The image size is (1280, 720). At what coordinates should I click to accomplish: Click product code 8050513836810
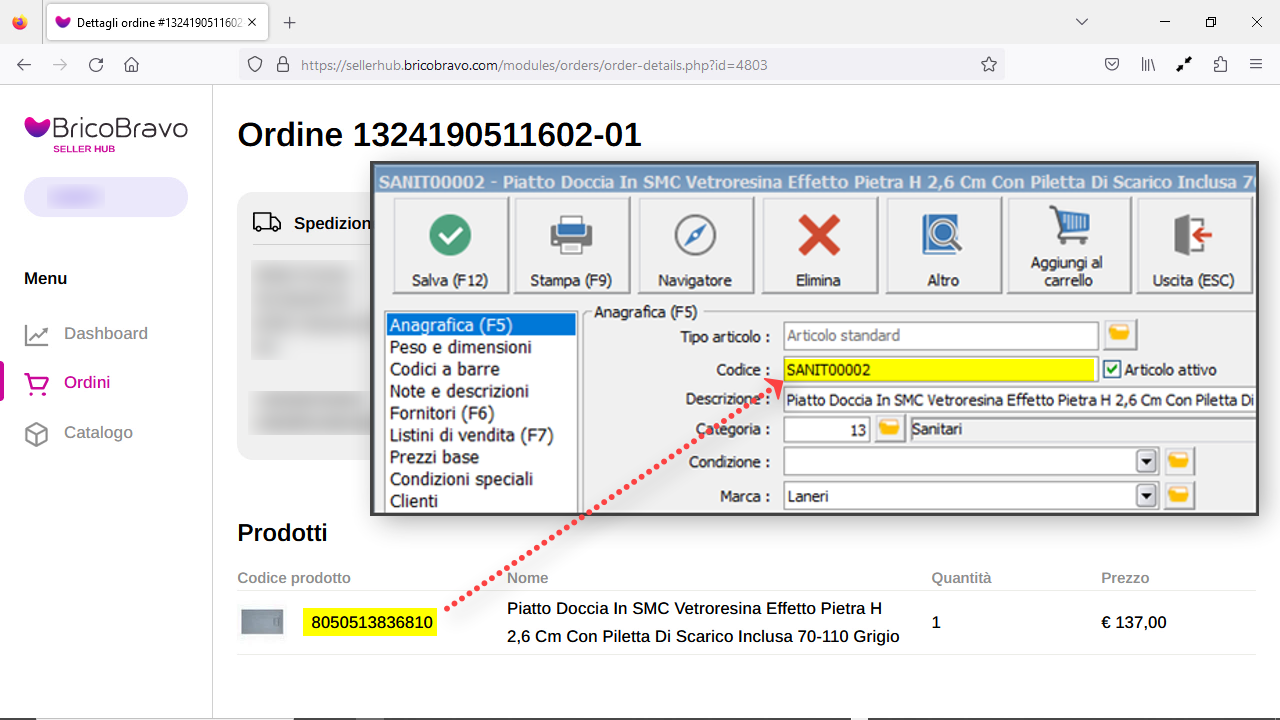pos(371,622)
